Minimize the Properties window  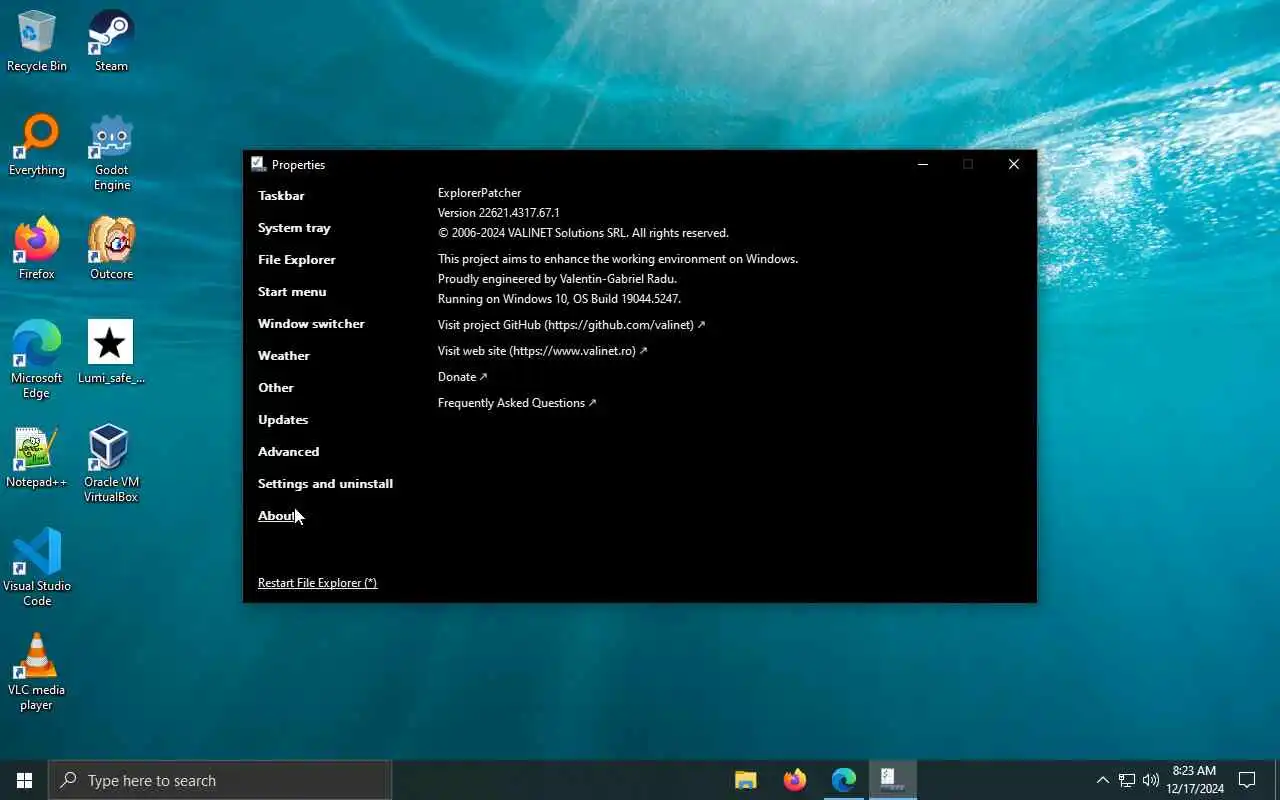click(923, 164)
